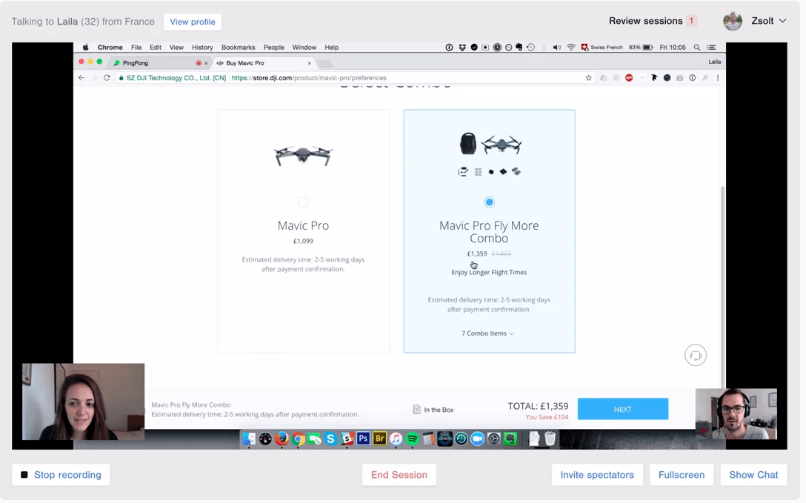Open the Dropbox menu bar icon

[x=462, y=47]
